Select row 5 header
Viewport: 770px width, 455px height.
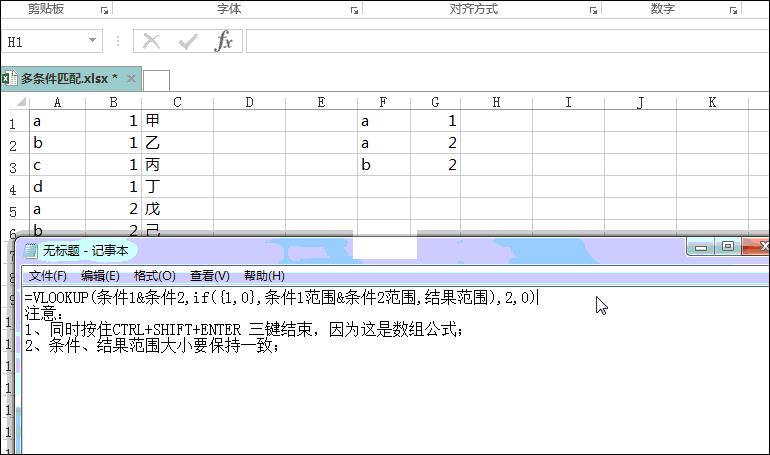(13, 210)
